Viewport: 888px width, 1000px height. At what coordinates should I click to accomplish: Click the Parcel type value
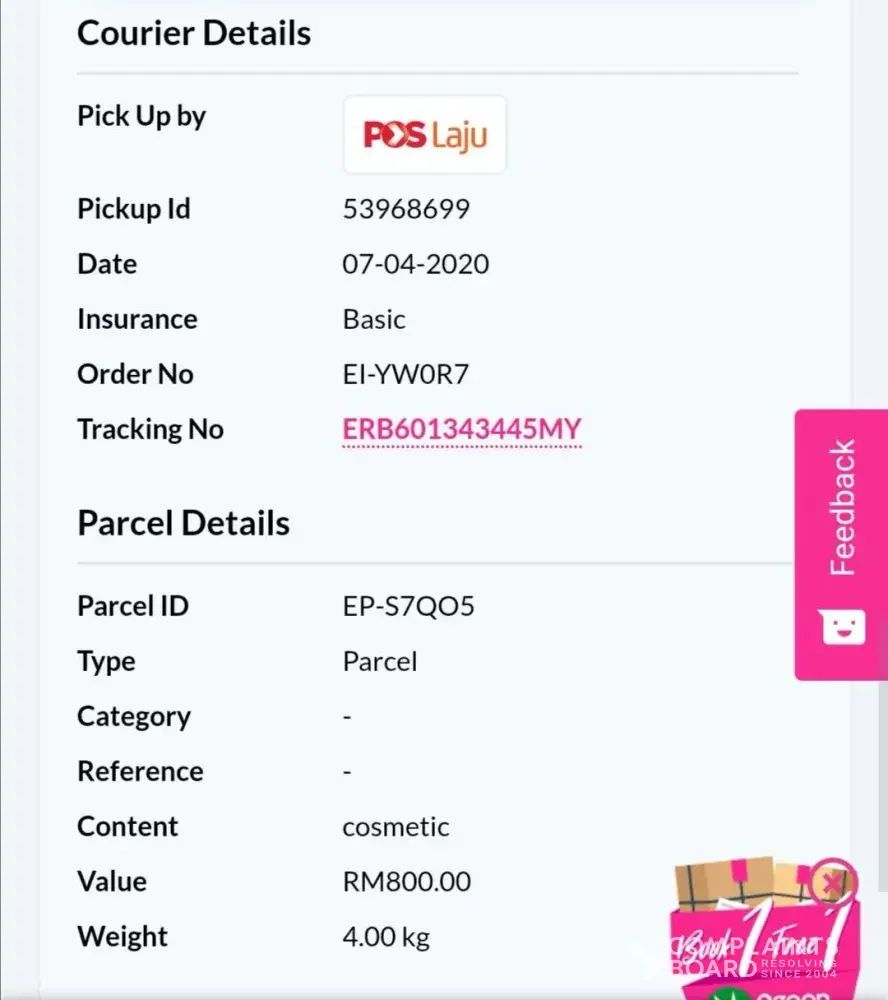click(x=380, y=661)
